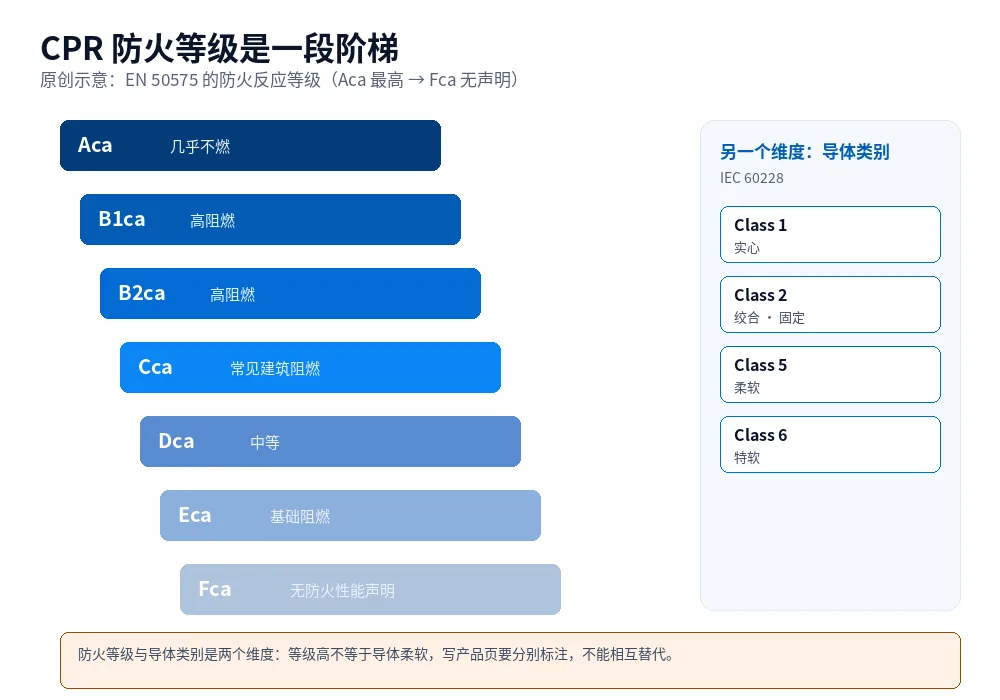Viewport: 1000px width, 700px height.
Task: Click the title CPR 防火等级是一段阶梯
Action: pyautogui.click(x=219, y=48)
